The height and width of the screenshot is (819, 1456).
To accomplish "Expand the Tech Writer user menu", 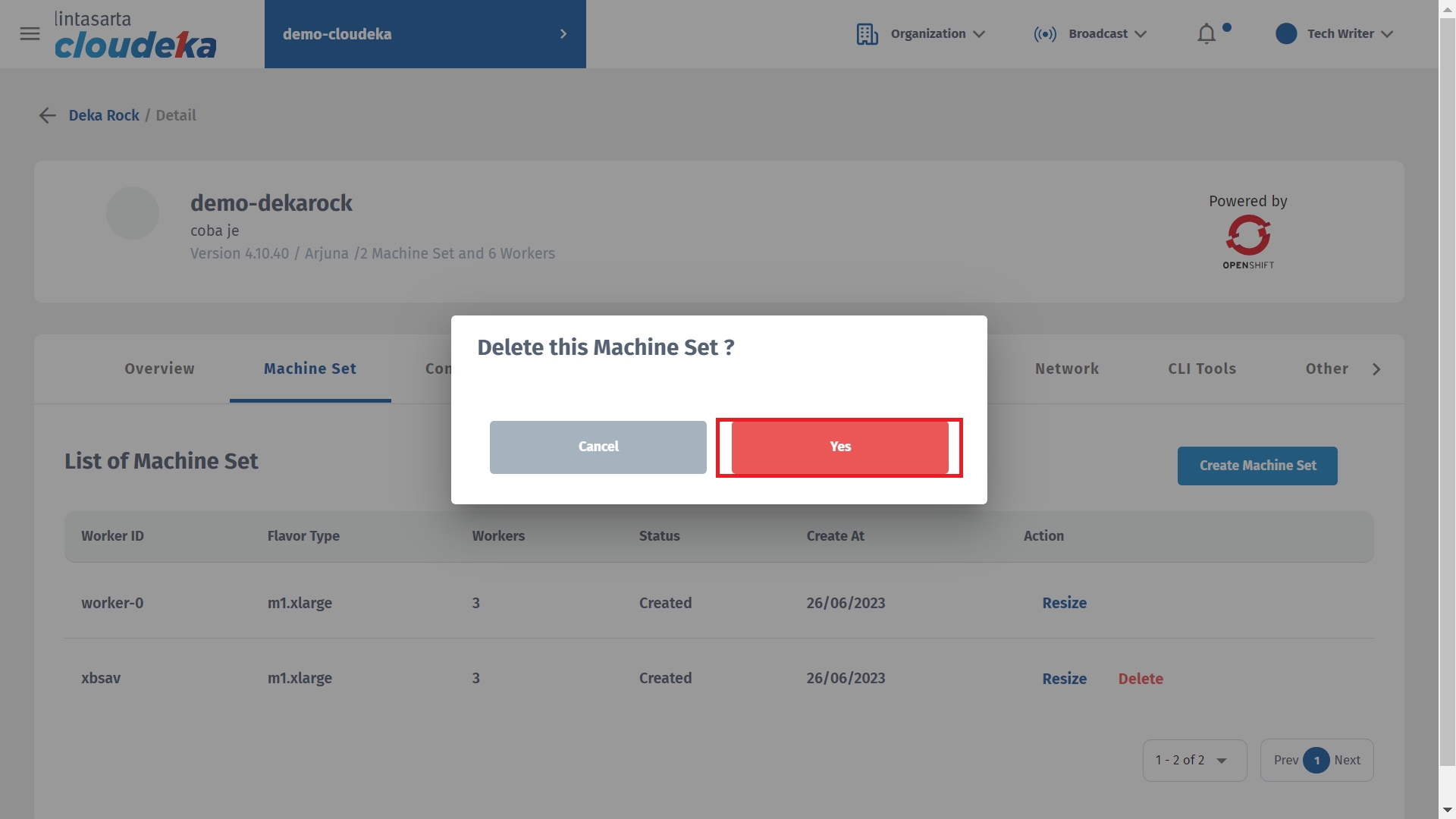I will point(1387,34).
